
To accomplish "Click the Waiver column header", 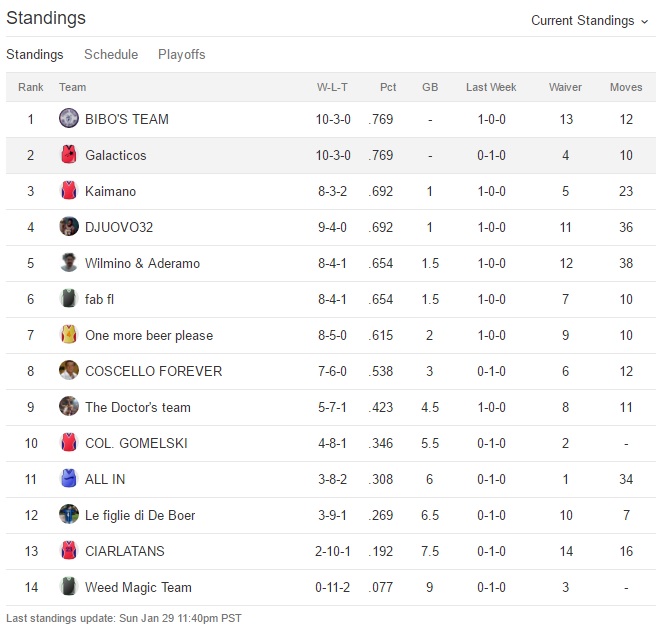I will point(565,87).
